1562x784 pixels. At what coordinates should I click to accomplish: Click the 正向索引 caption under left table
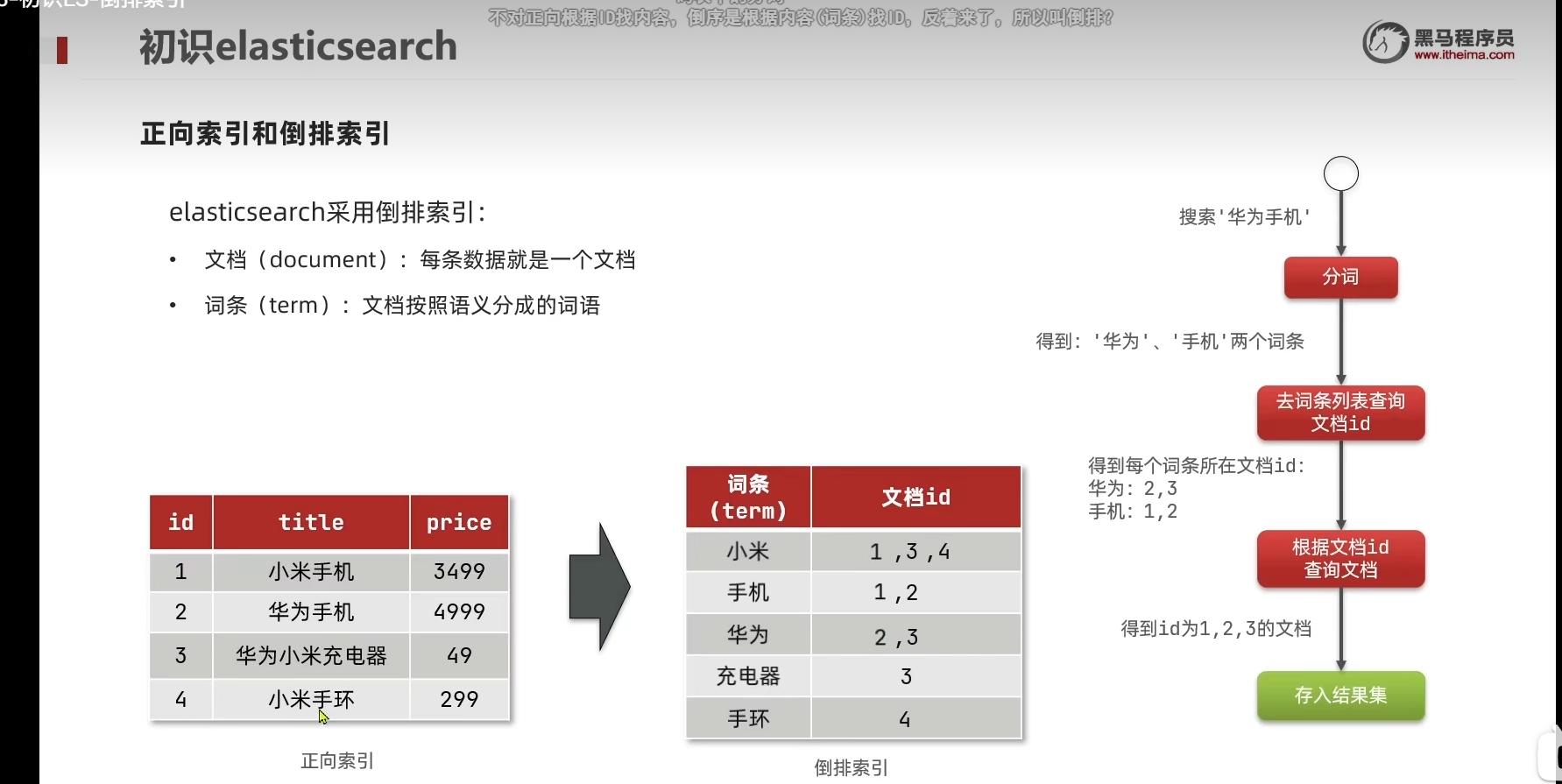click(337, 761)
